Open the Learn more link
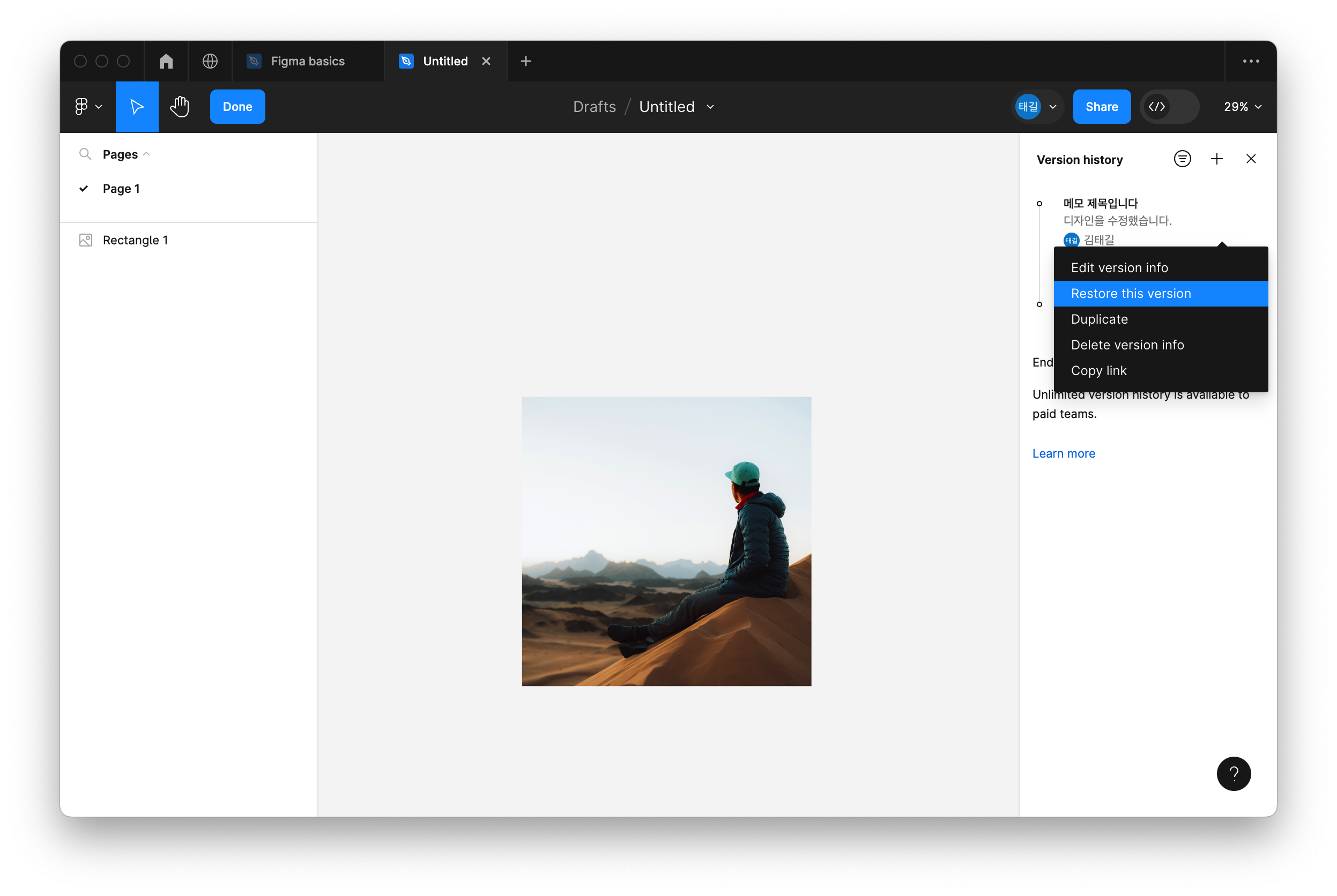The height and width of the screenshot is (896, 1337). pyautogui.click(x=1063, y=454)
